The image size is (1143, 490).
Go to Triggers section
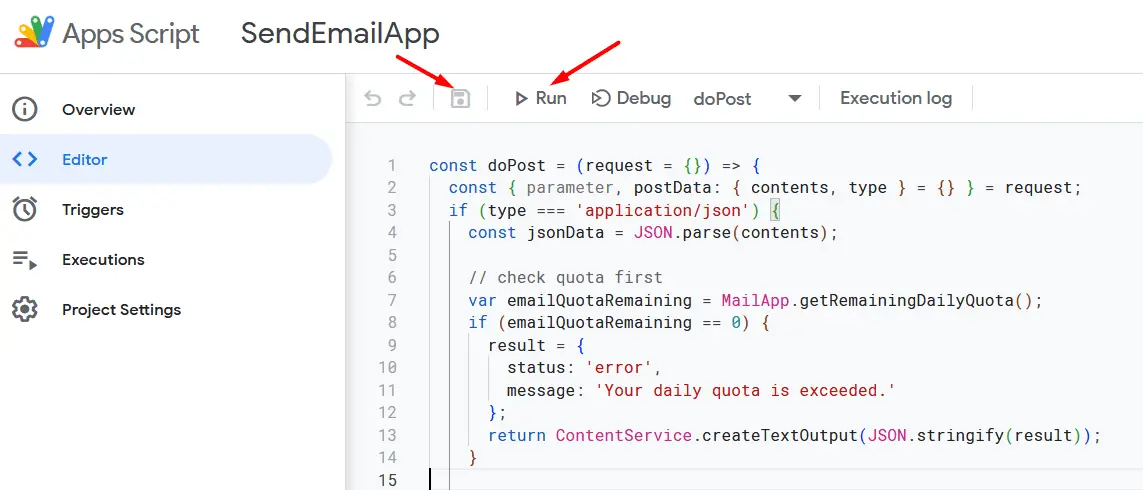tap(92, 209)
